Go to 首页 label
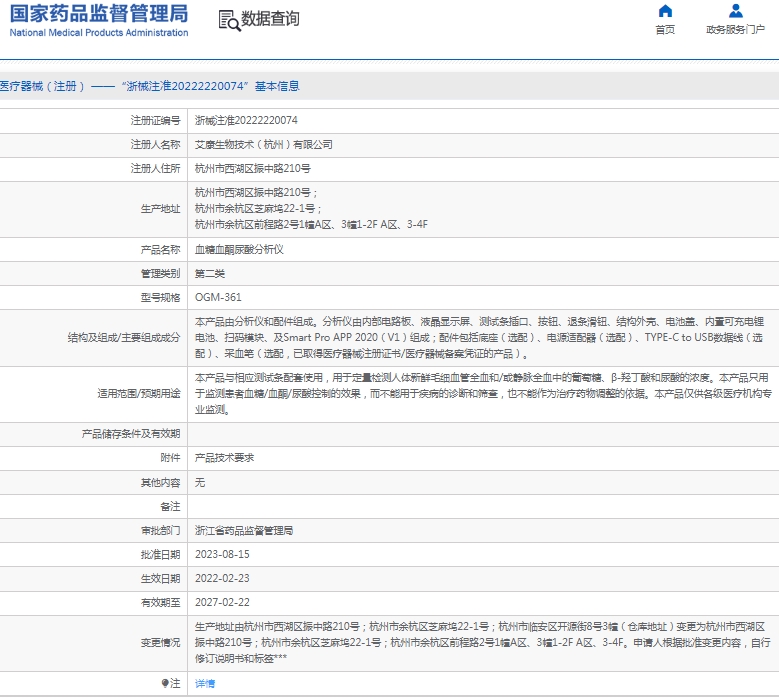This screenshot has height=700, width=779. [x=665, y=30]
